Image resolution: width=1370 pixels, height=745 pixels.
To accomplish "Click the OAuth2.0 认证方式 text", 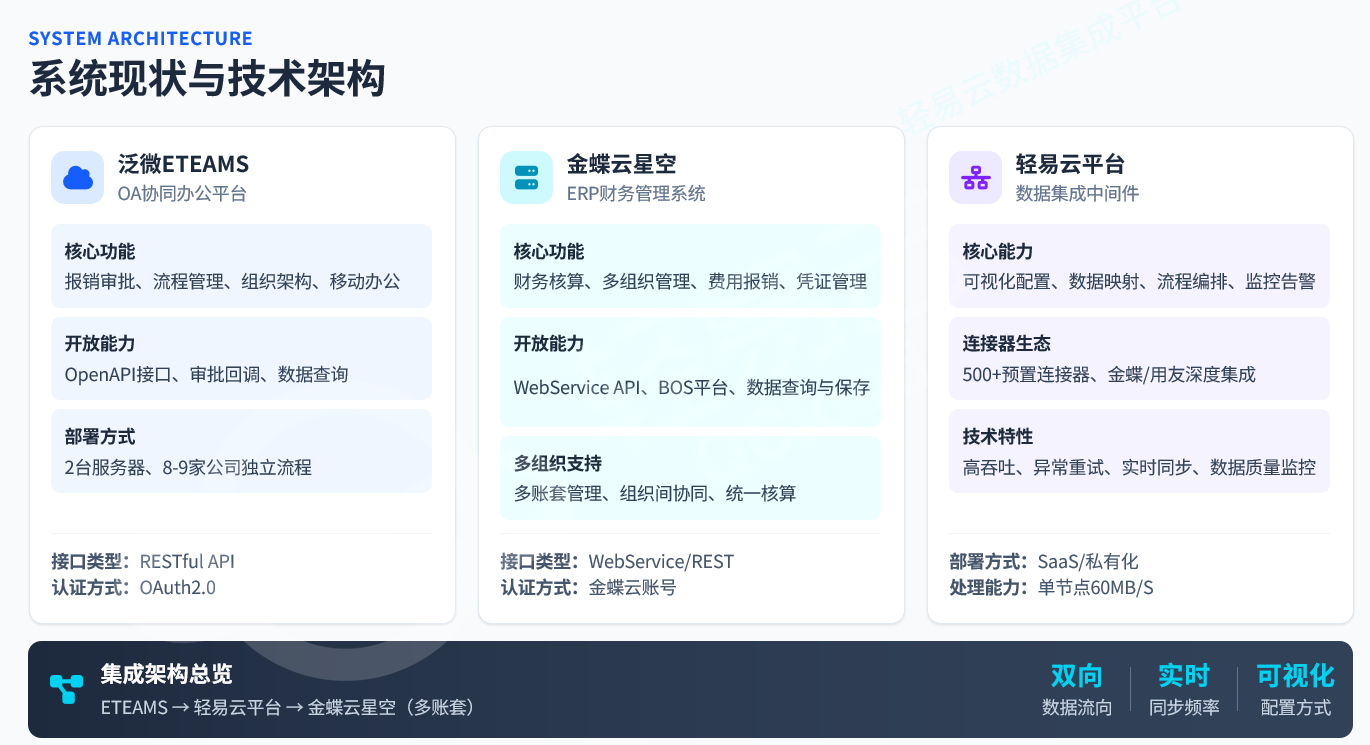I will coord(177,588).
